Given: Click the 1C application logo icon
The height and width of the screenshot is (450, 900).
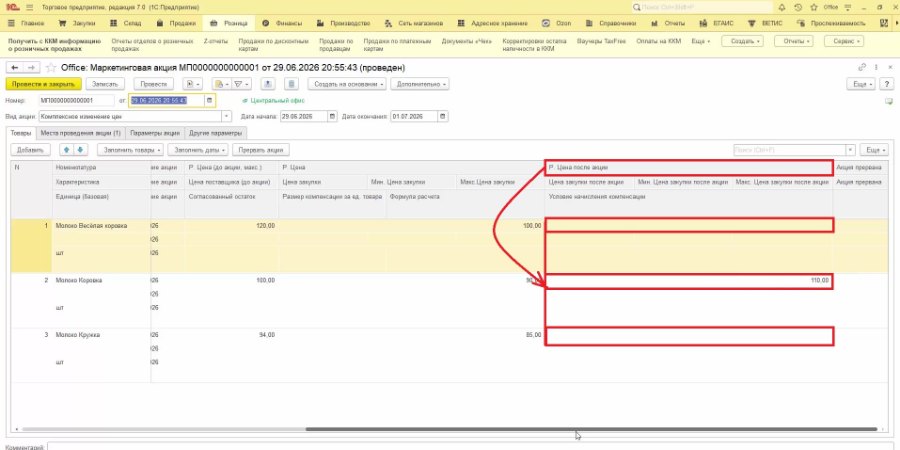Looking at the screenshot, I should (x=11, y=7).
